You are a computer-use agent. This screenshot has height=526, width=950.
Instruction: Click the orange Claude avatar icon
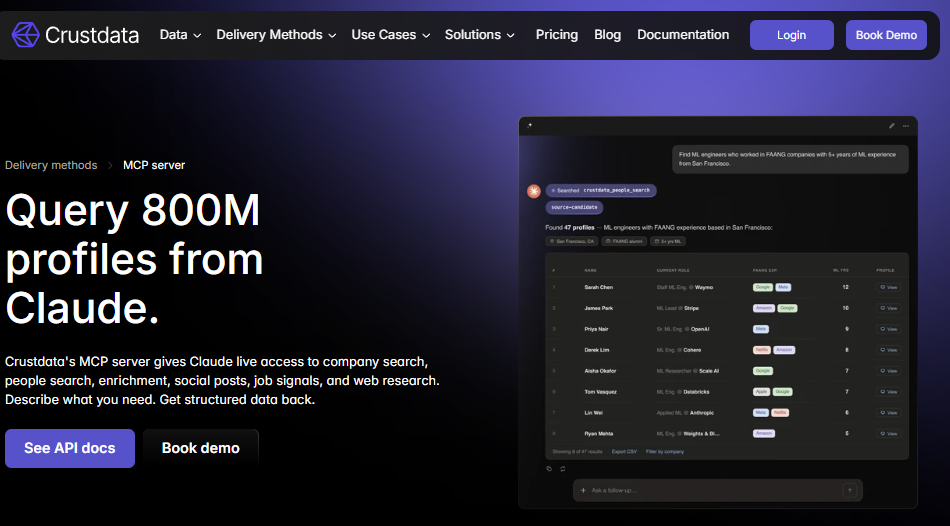click(x=534, y=191)
